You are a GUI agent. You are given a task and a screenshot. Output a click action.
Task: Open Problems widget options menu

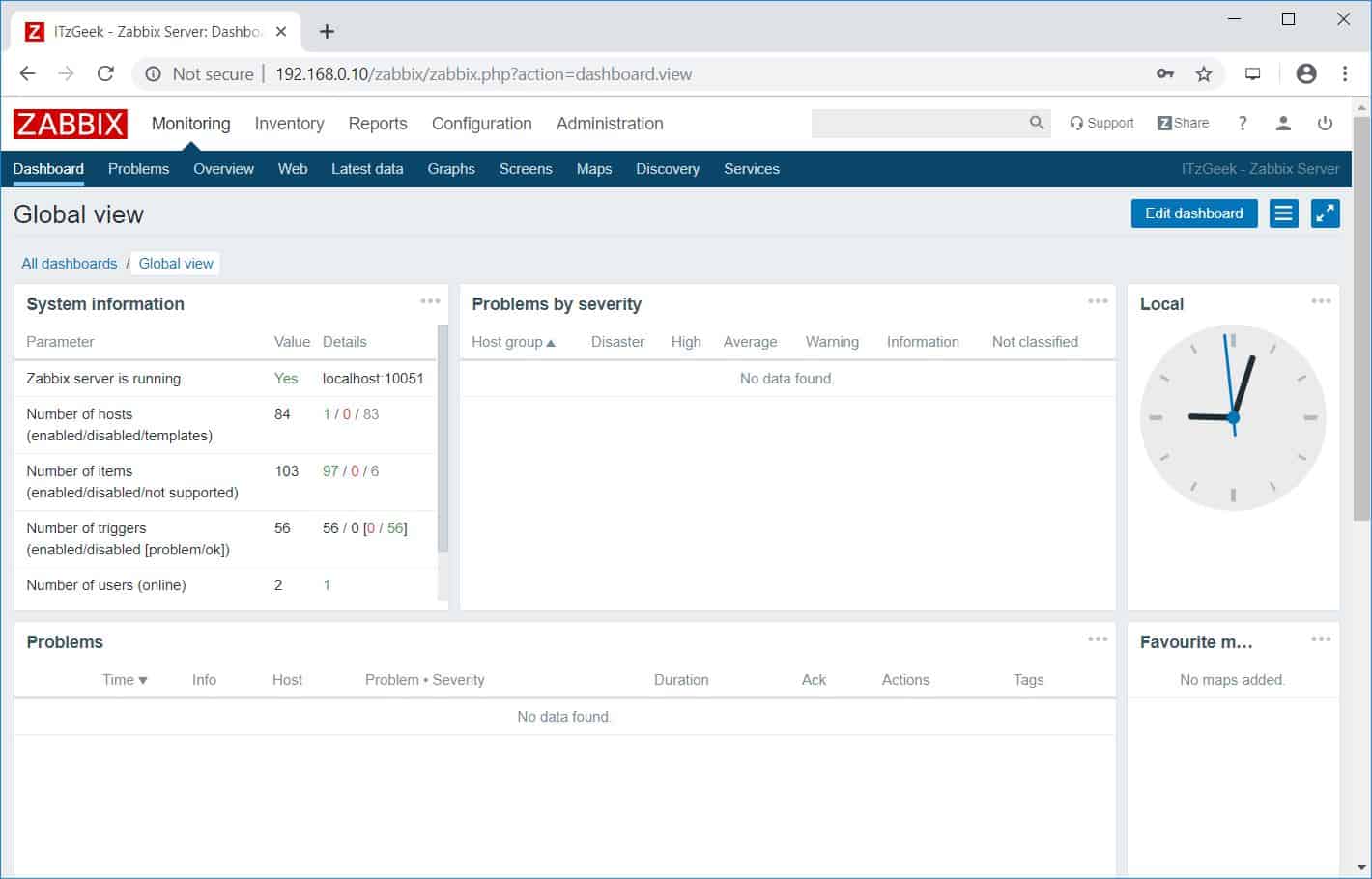pos(1098,639)
